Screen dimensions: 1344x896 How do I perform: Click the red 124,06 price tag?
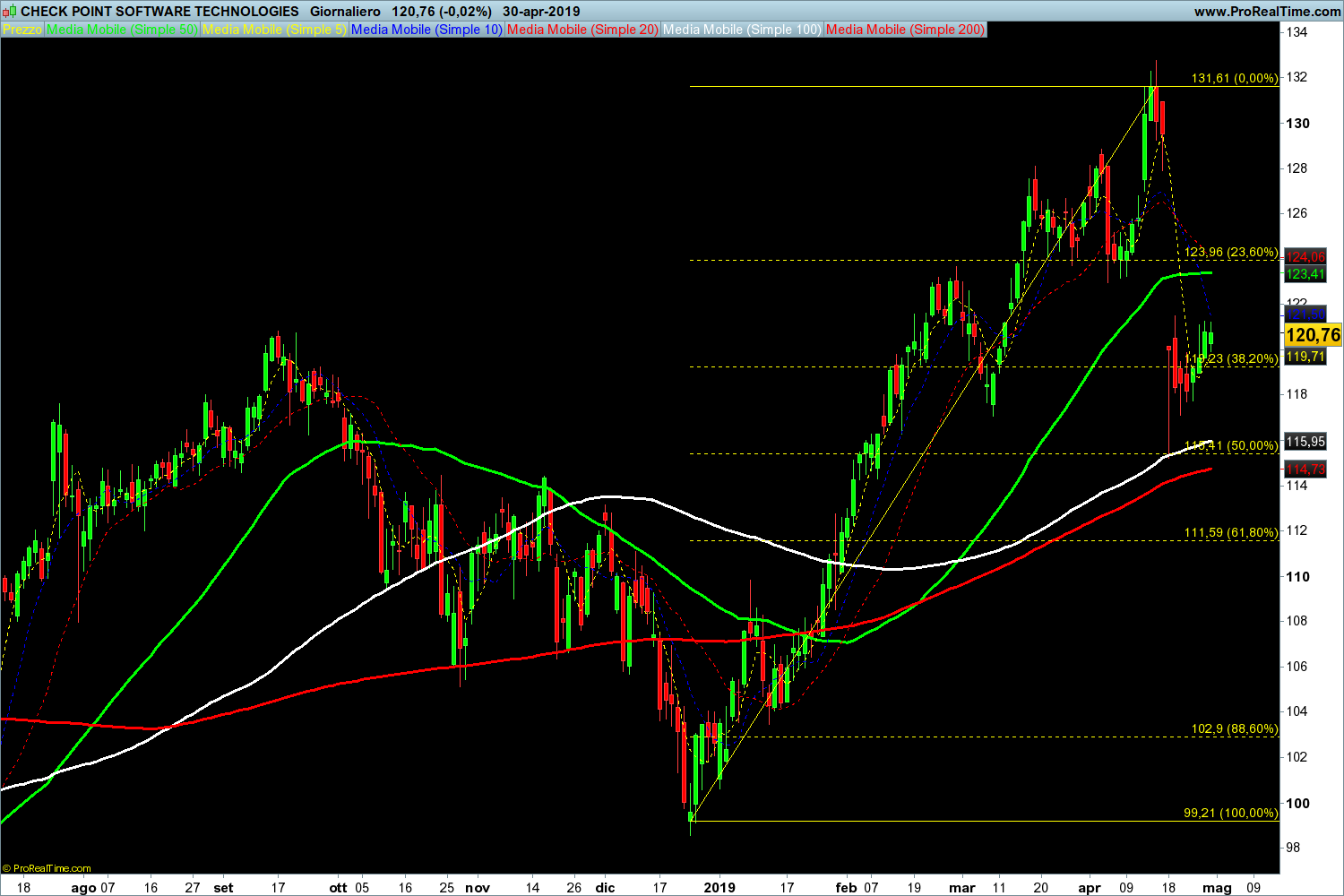click(1305, 257)
